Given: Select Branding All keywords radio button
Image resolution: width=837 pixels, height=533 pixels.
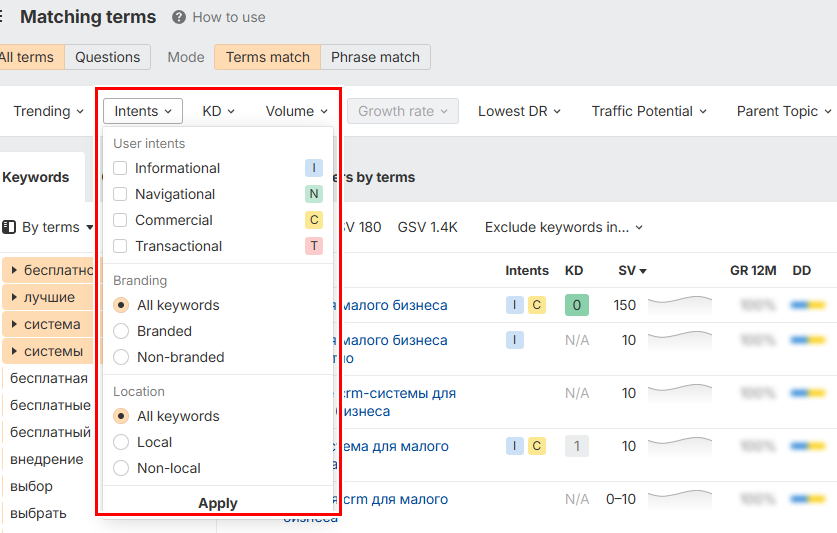Looking at the screenshot, I should (x=121, y=305).
